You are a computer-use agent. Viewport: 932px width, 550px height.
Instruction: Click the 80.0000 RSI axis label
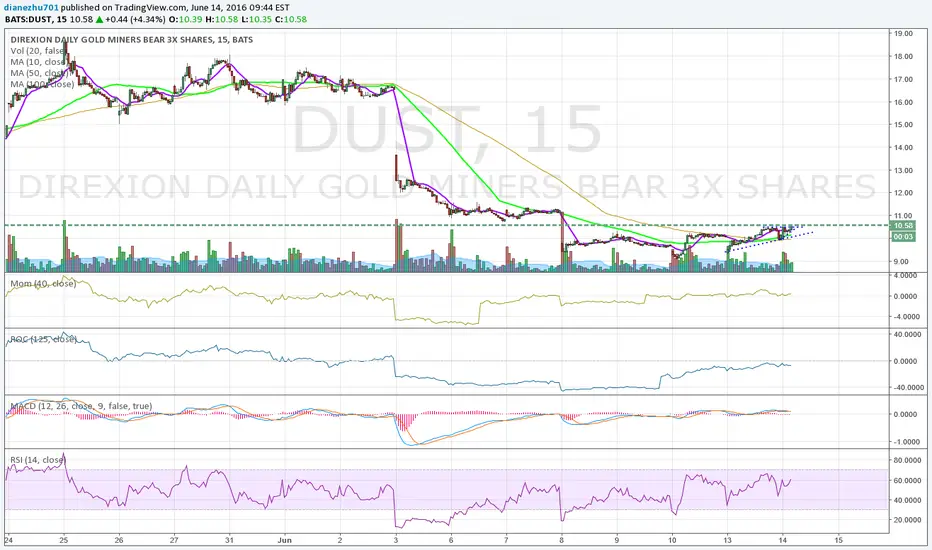coord(907,460)
